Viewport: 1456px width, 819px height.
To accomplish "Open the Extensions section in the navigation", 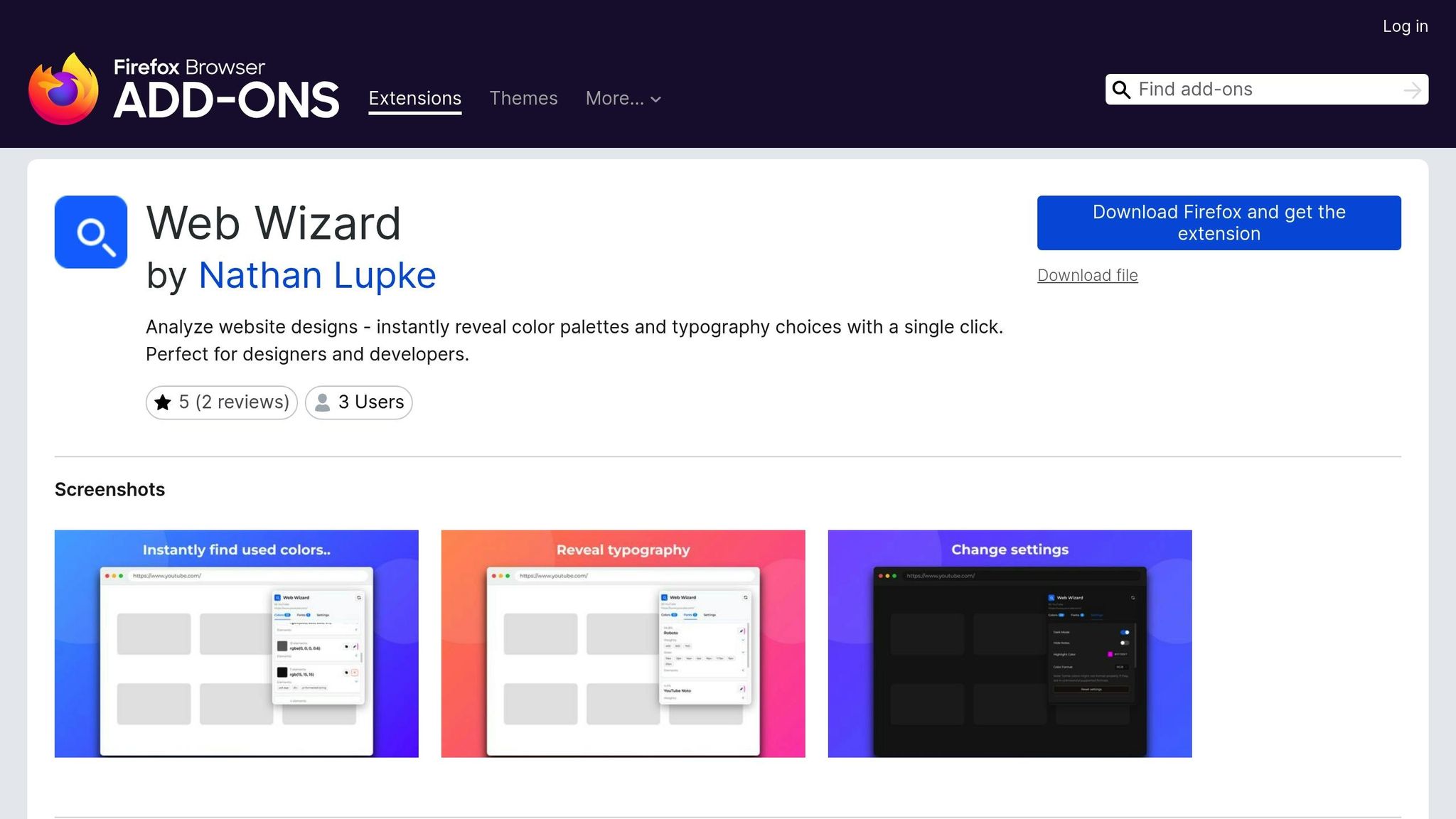I will (x=414, y=98).
